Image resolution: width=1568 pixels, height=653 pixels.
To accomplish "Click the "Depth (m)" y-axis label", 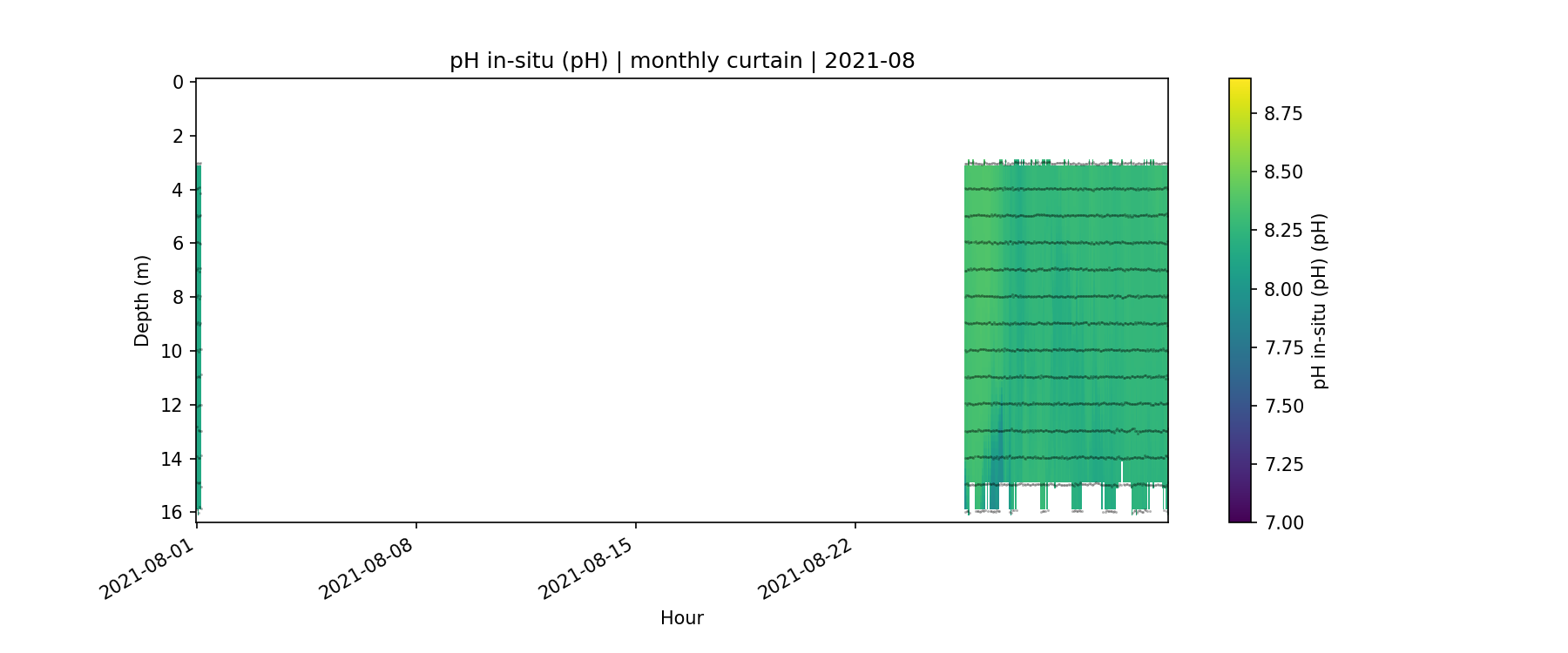I will coord(142,300).
